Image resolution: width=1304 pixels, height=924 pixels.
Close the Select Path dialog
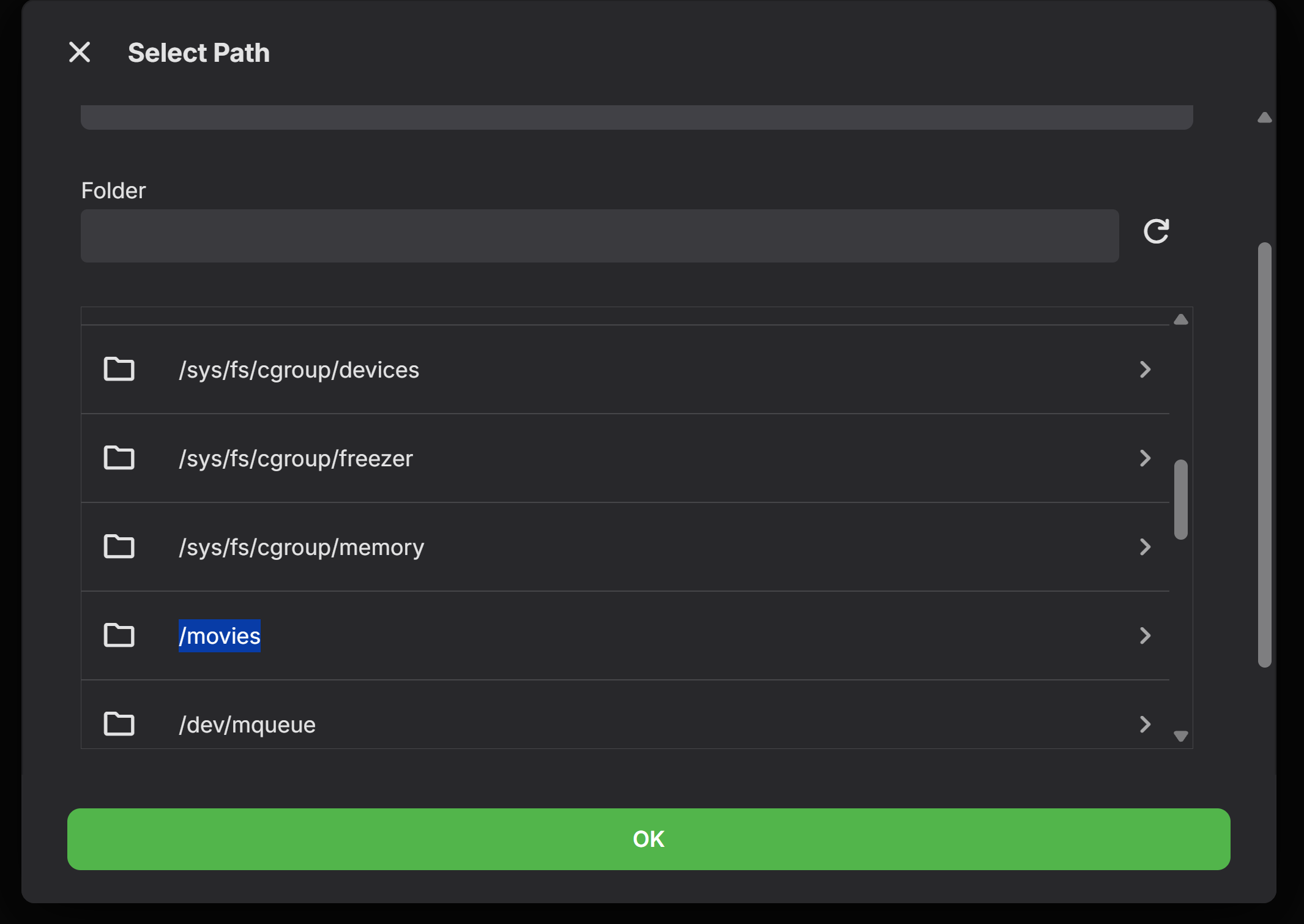[x=80, y=53]
